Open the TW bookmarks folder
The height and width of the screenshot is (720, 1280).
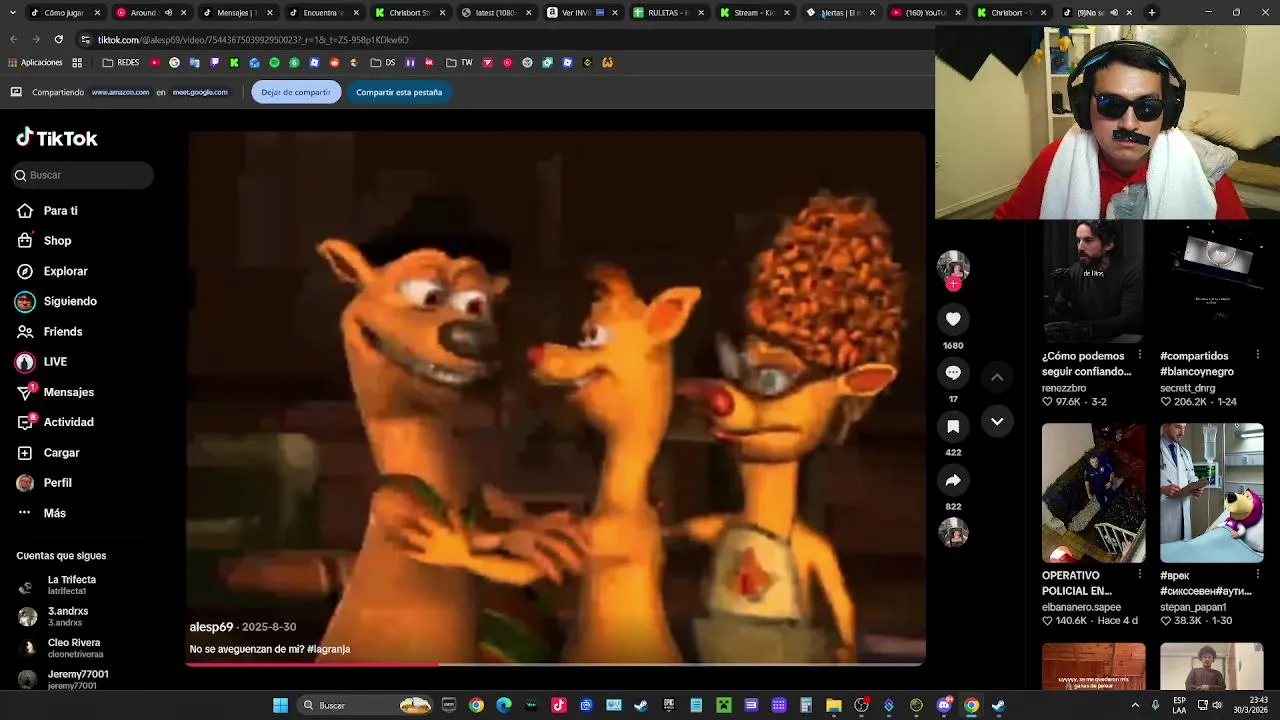pyautogui.click(x=459, y=63)
